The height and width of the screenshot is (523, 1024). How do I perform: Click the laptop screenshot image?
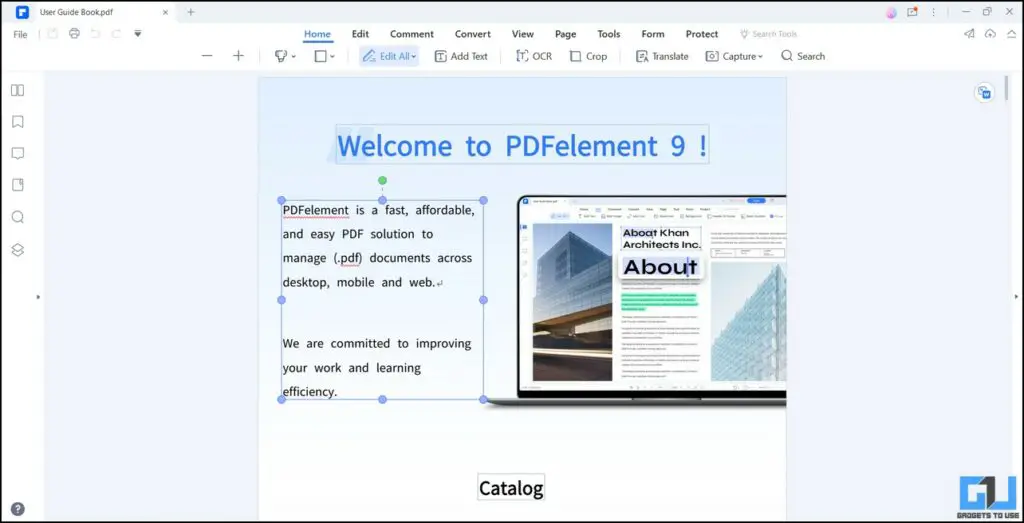(637, 300)
